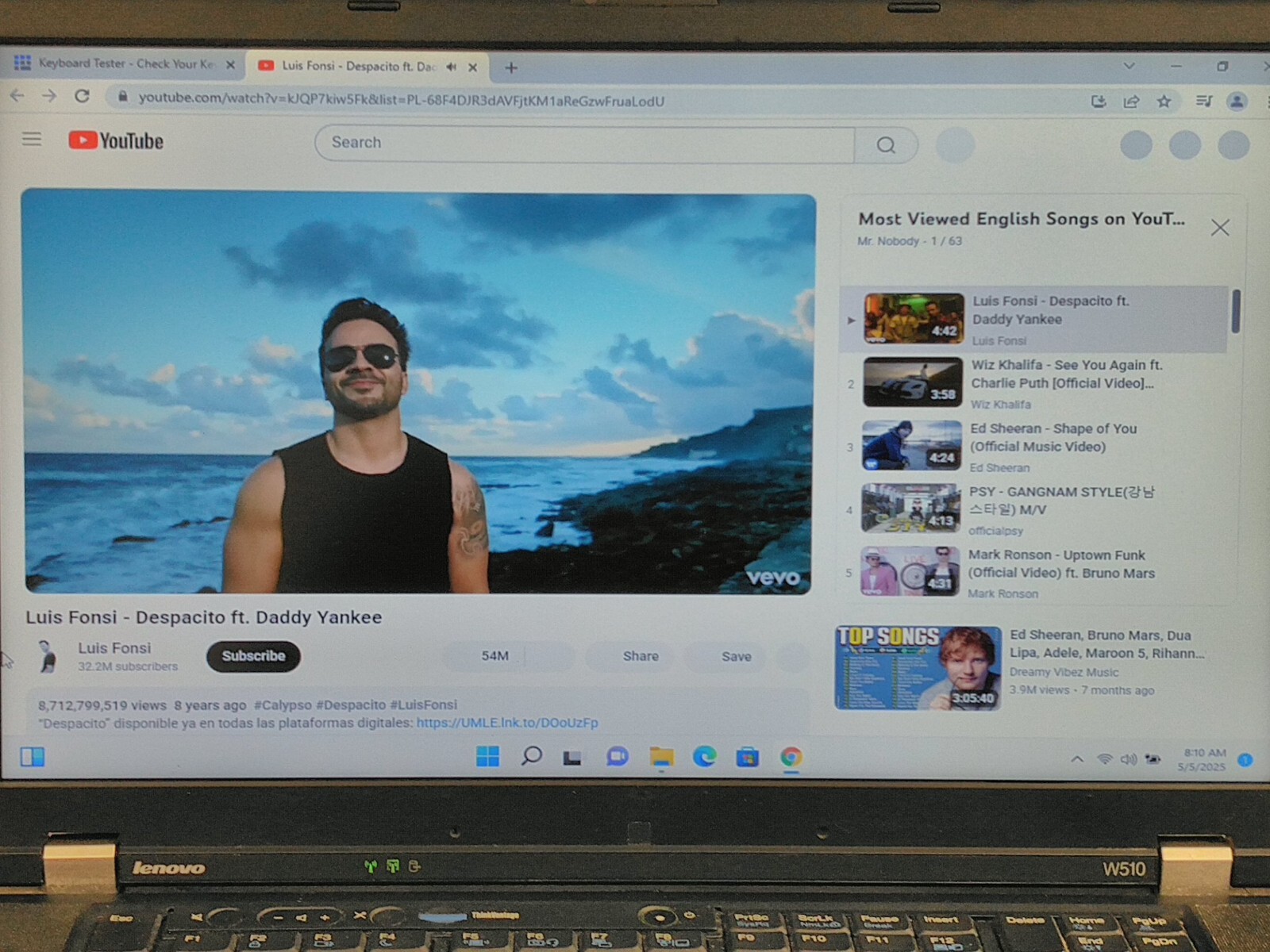Like the video with the 54M button
The image size is (1270, 952).
point(484,656)
